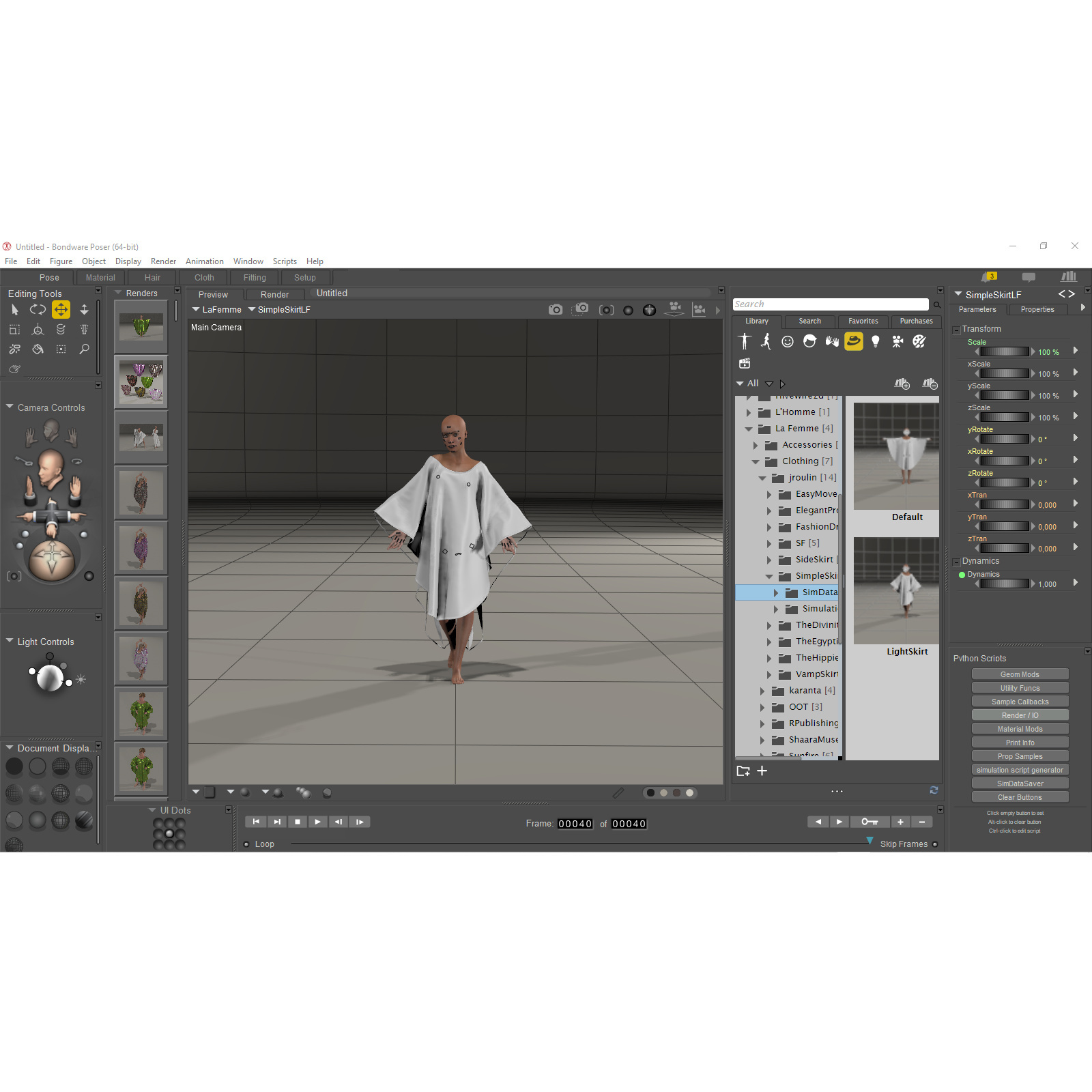Switch to the Favorites library tab
Image resolution: width=1092 pixels, height=1092 pixels.
point(863,321)
